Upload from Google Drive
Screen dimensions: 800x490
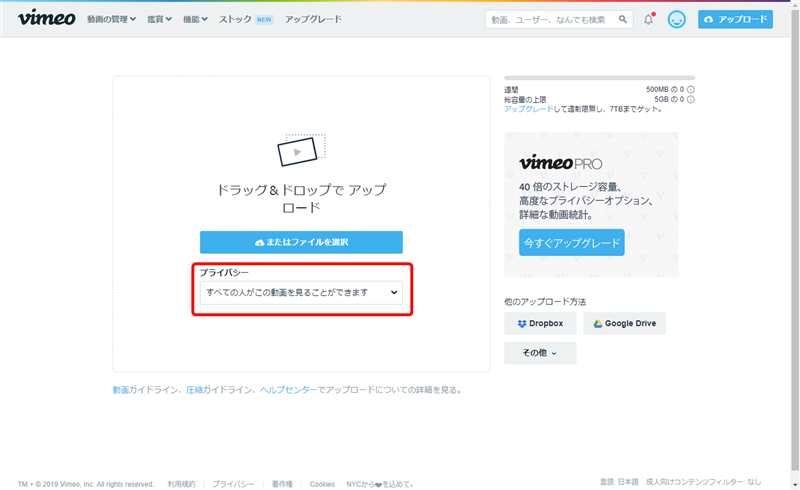[624, 324]
